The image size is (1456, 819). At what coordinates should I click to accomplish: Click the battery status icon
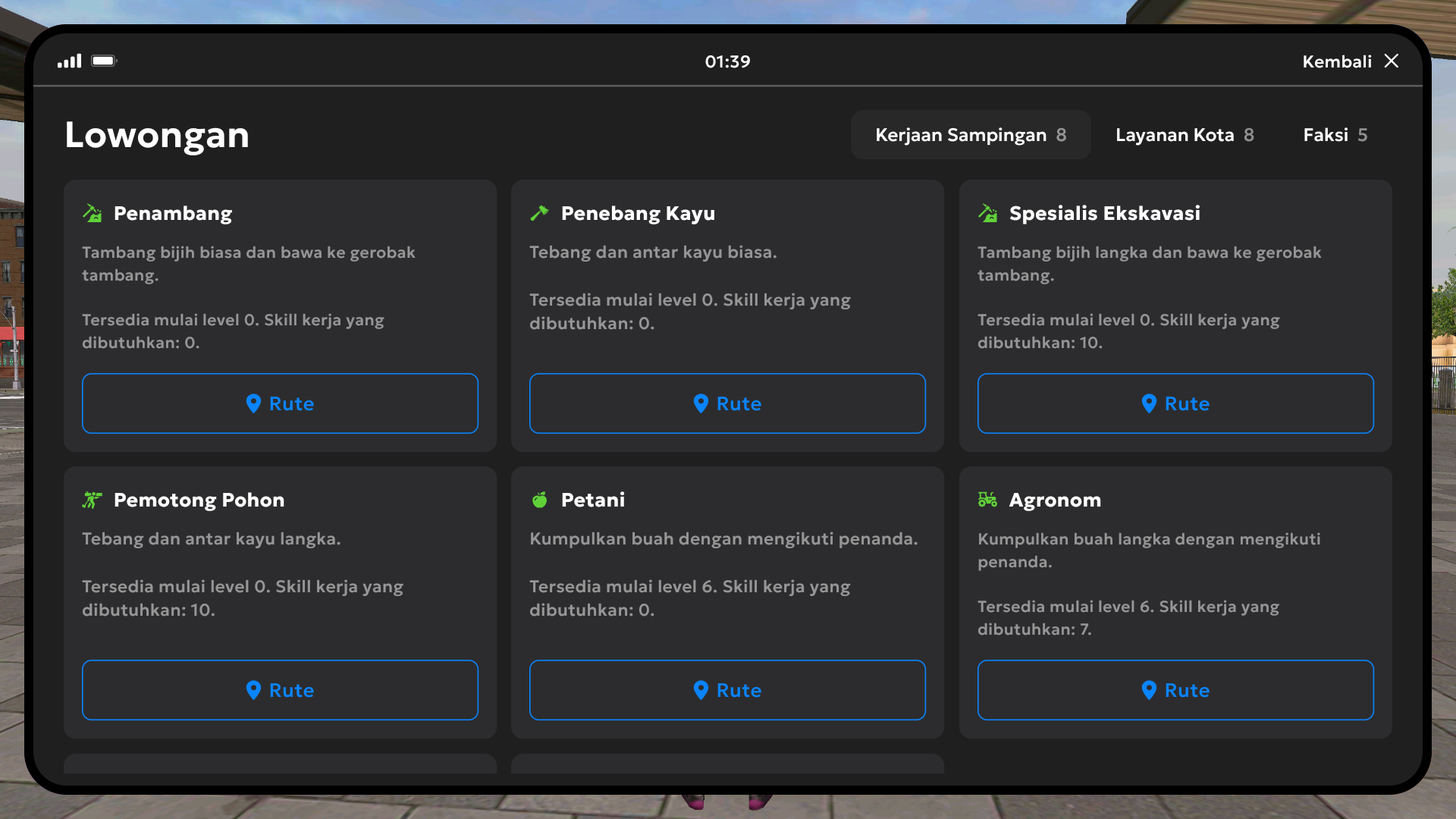pos(104,61)
